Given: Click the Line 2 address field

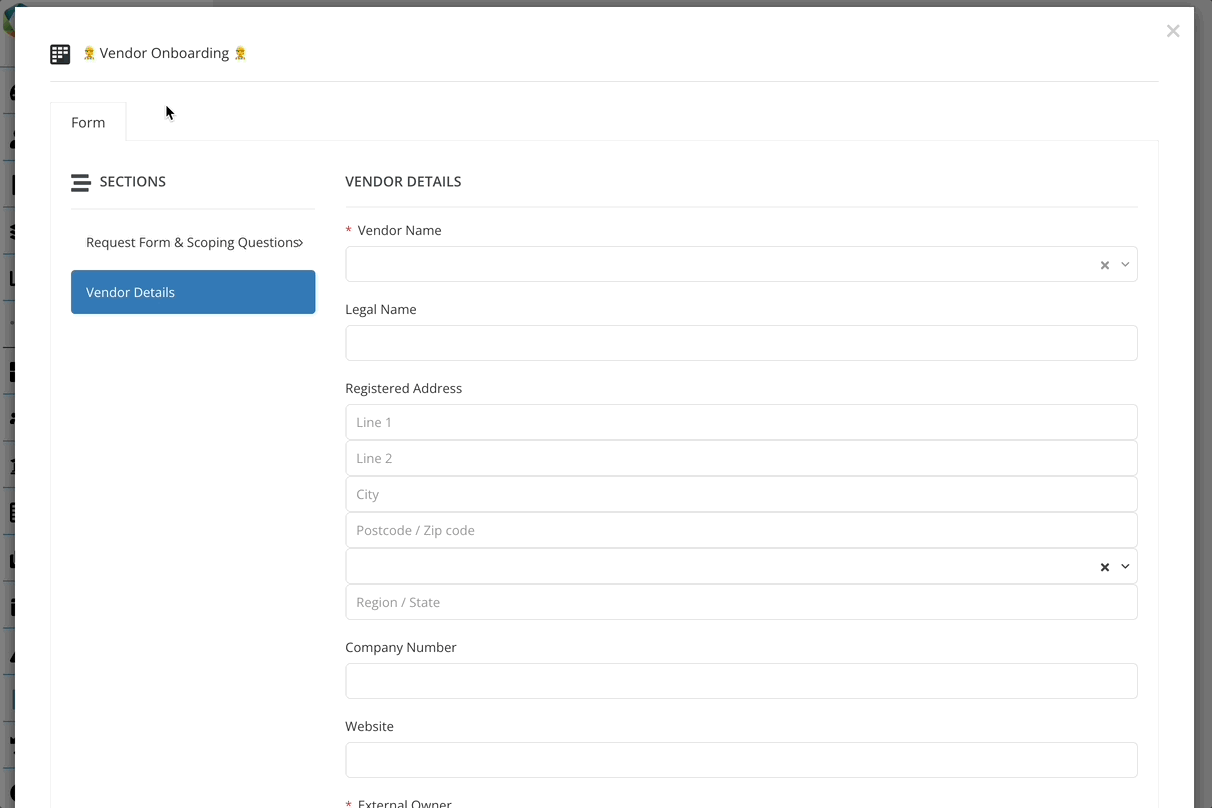Looking at the screenshot, I should (741, 457).
